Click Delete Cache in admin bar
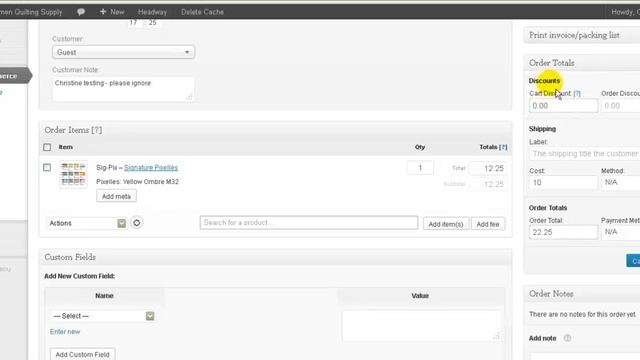 pos(202,12)
